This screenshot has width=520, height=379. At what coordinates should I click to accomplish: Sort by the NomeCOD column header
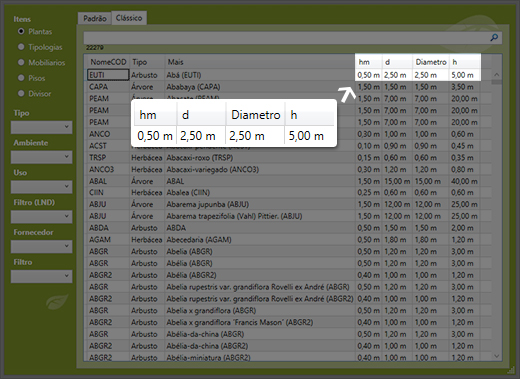[x=108, y=62]
